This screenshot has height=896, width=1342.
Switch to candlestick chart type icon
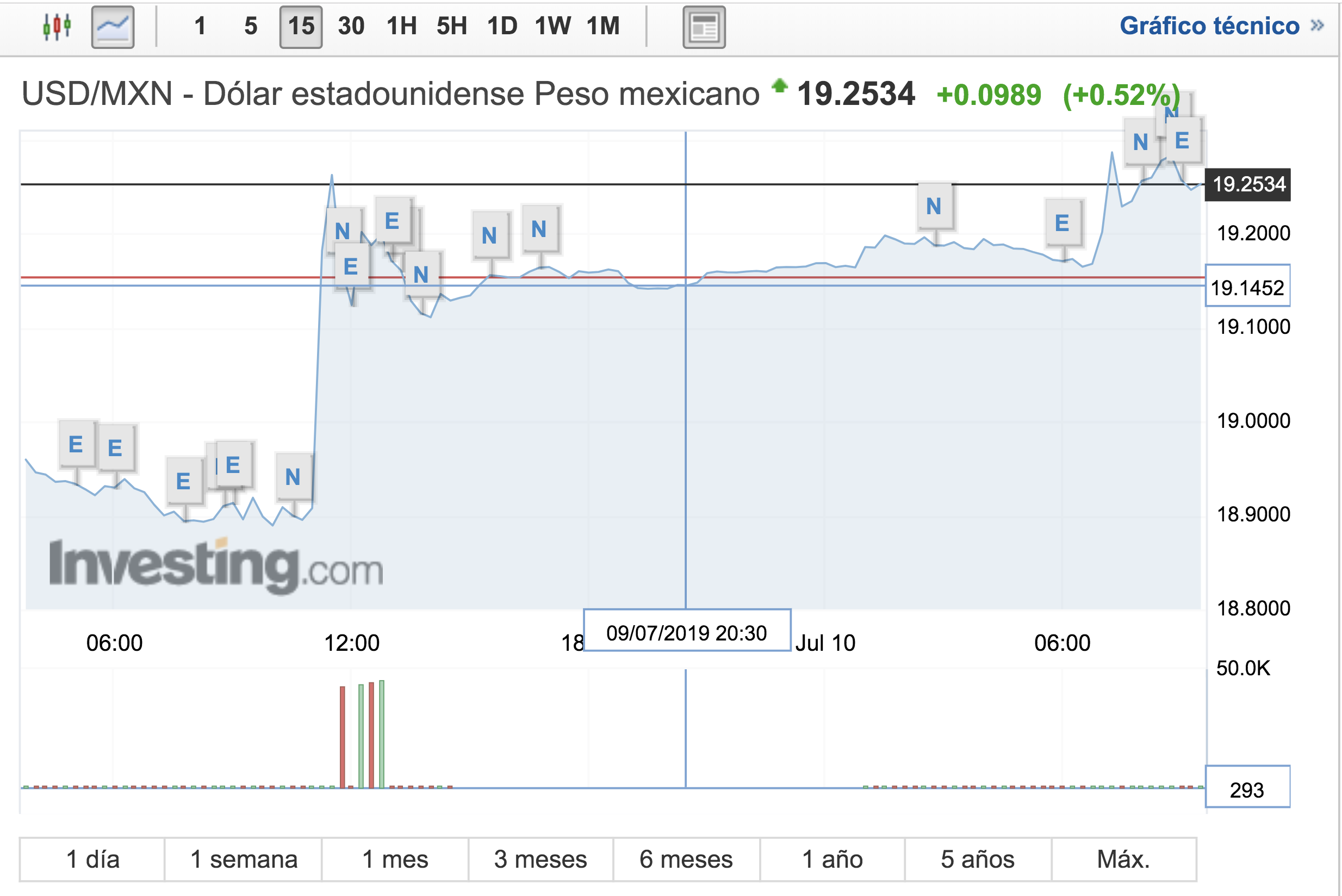pos(57,26)
